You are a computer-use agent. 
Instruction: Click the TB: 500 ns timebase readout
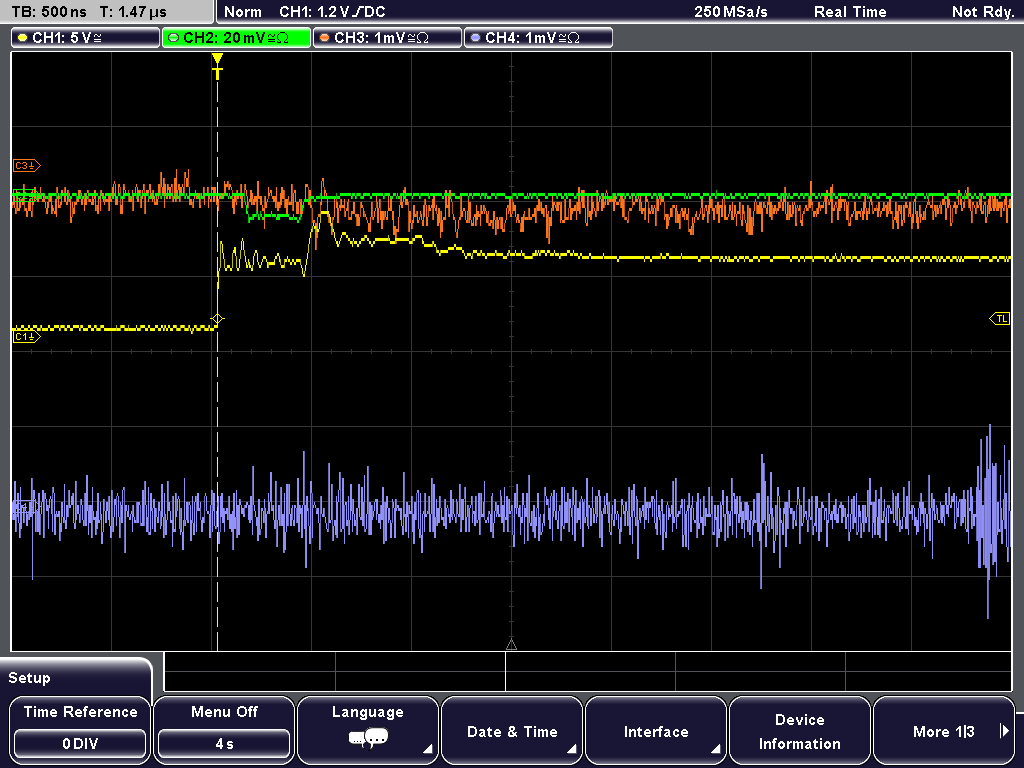pyautogui.click(x=50, y=12)
